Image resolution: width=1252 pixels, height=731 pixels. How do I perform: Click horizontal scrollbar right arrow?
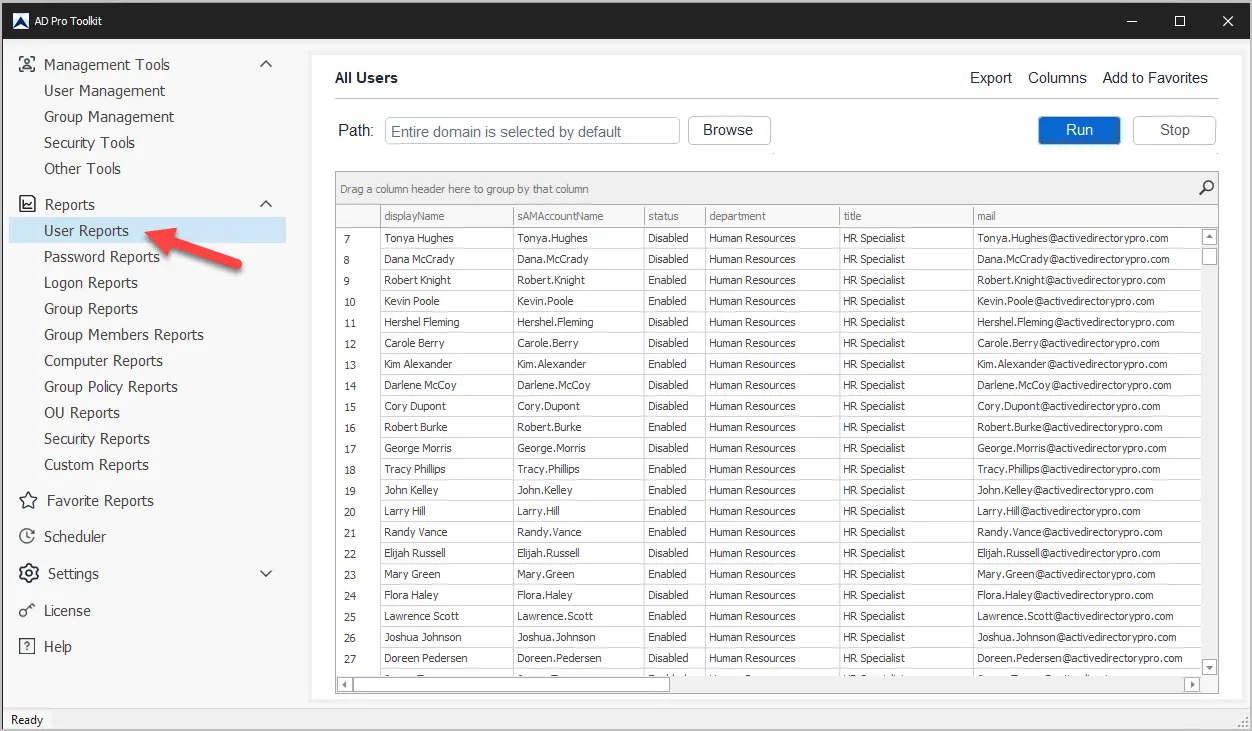click(x=1192, y=685)
